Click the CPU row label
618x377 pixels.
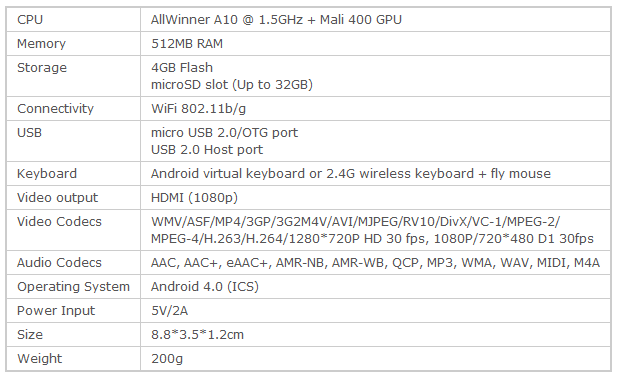pos(30,20)
